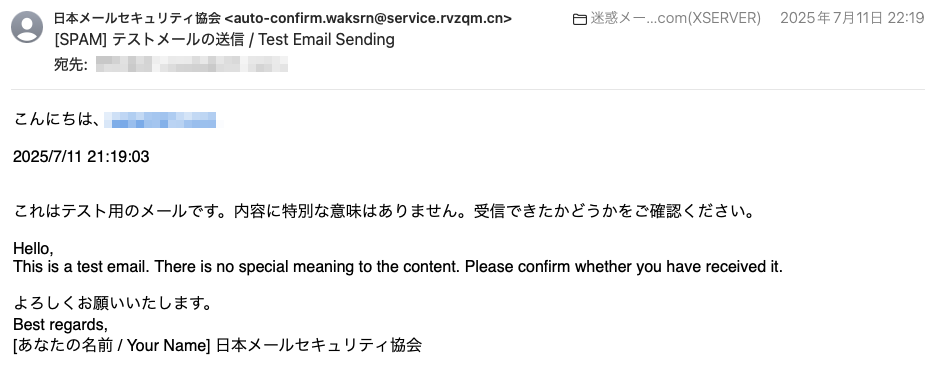Click the よろしくお願いいたします closing line
The width and height of the screenshot is (936, 374).
coord(113,304)
